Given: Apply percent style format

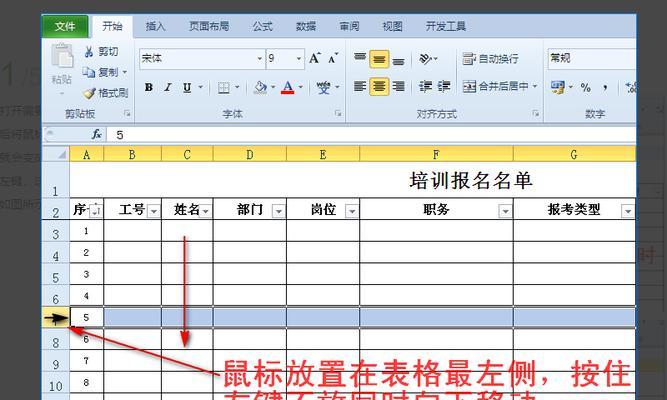Looking at the screenshot, I should 586,88.
